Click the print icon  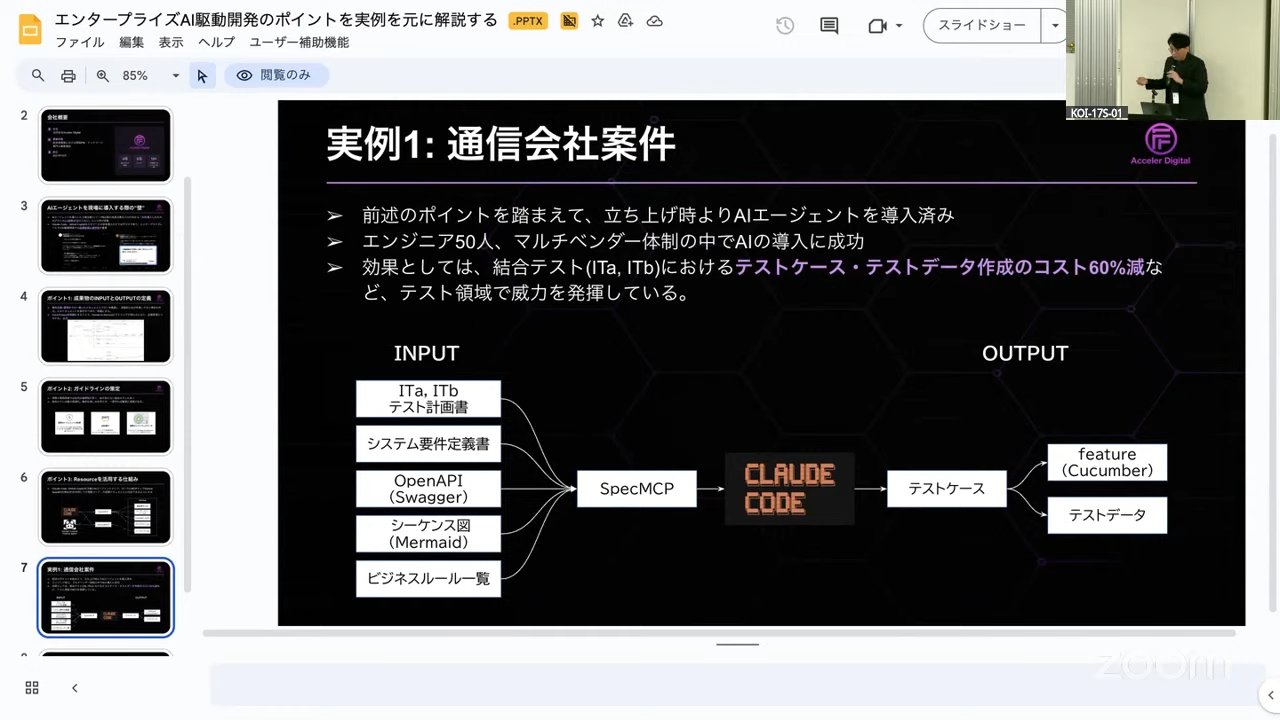[68, 76]
